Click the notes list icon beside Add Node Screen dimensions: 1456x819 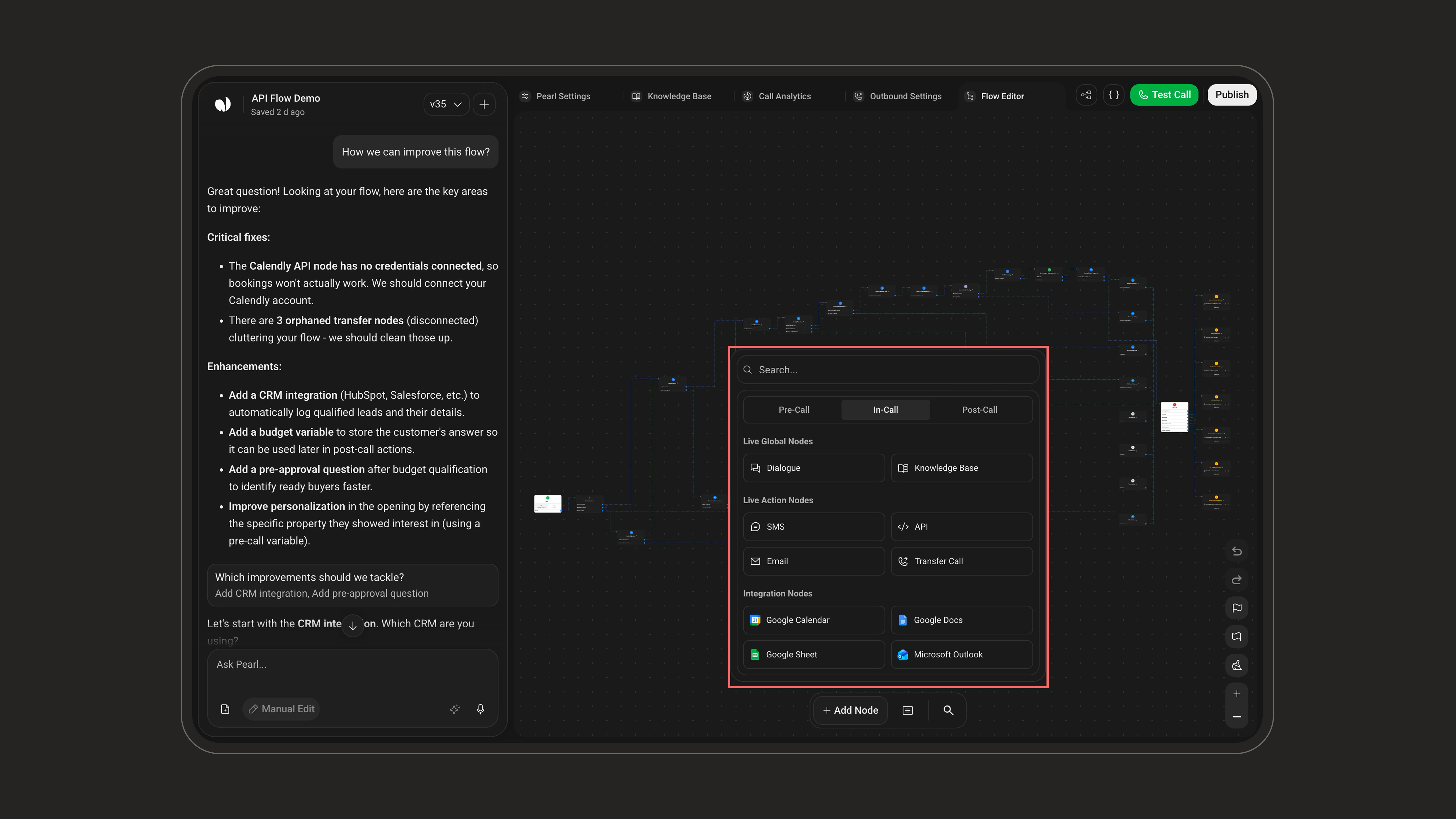tap(908, 710)
